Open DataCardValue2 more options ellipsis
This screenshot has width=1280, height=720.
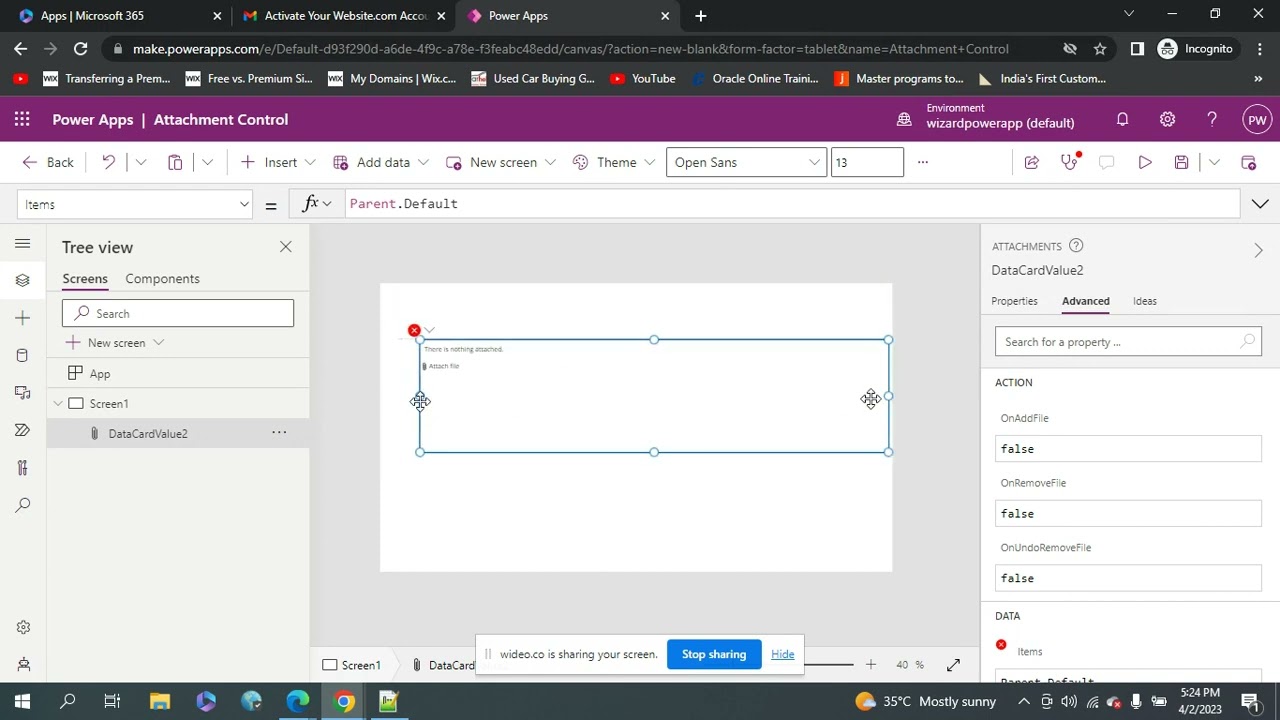pos(279,433)
